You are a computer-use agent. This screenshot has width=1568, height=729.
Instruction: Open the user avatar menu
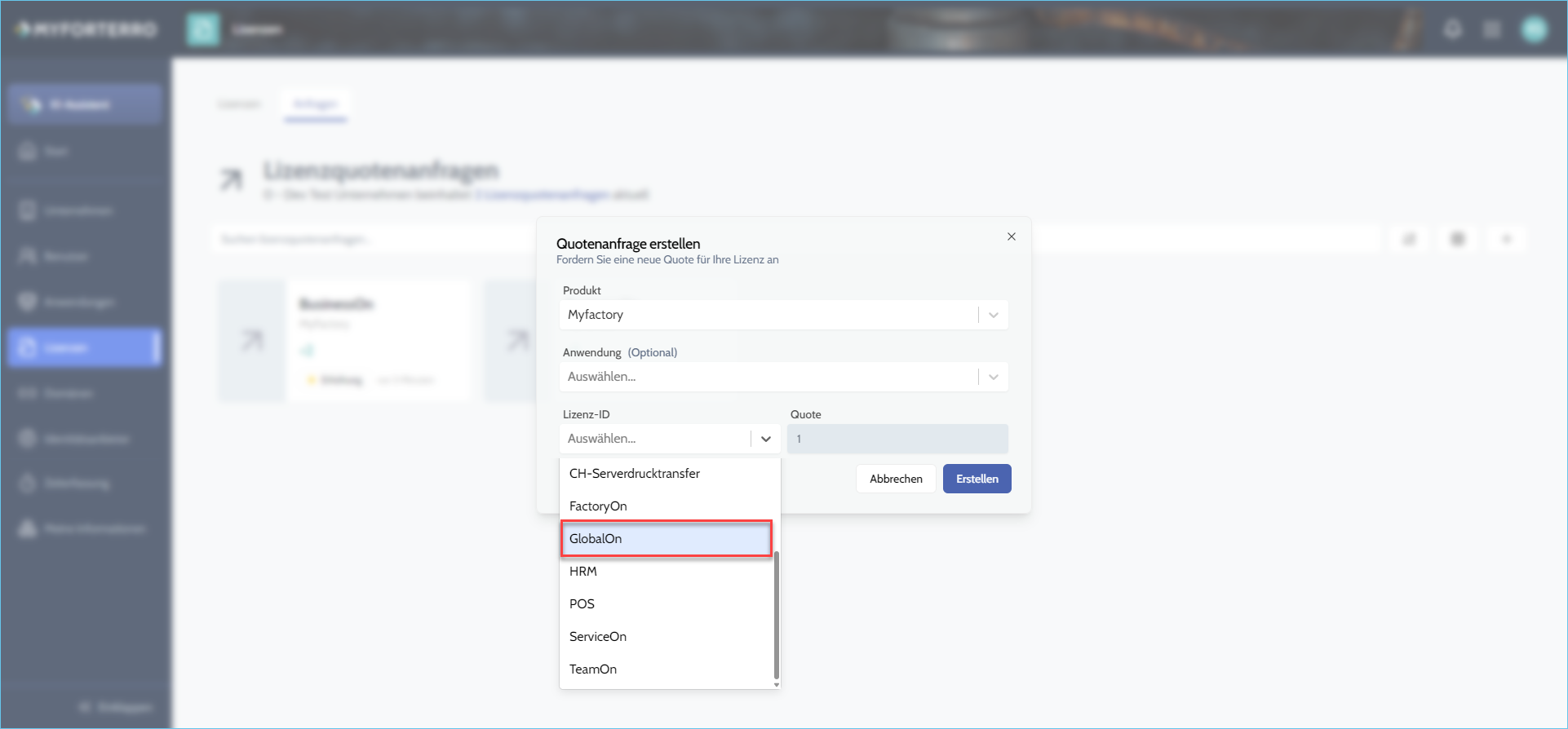pyautogui.click(x=1534, y=29)
